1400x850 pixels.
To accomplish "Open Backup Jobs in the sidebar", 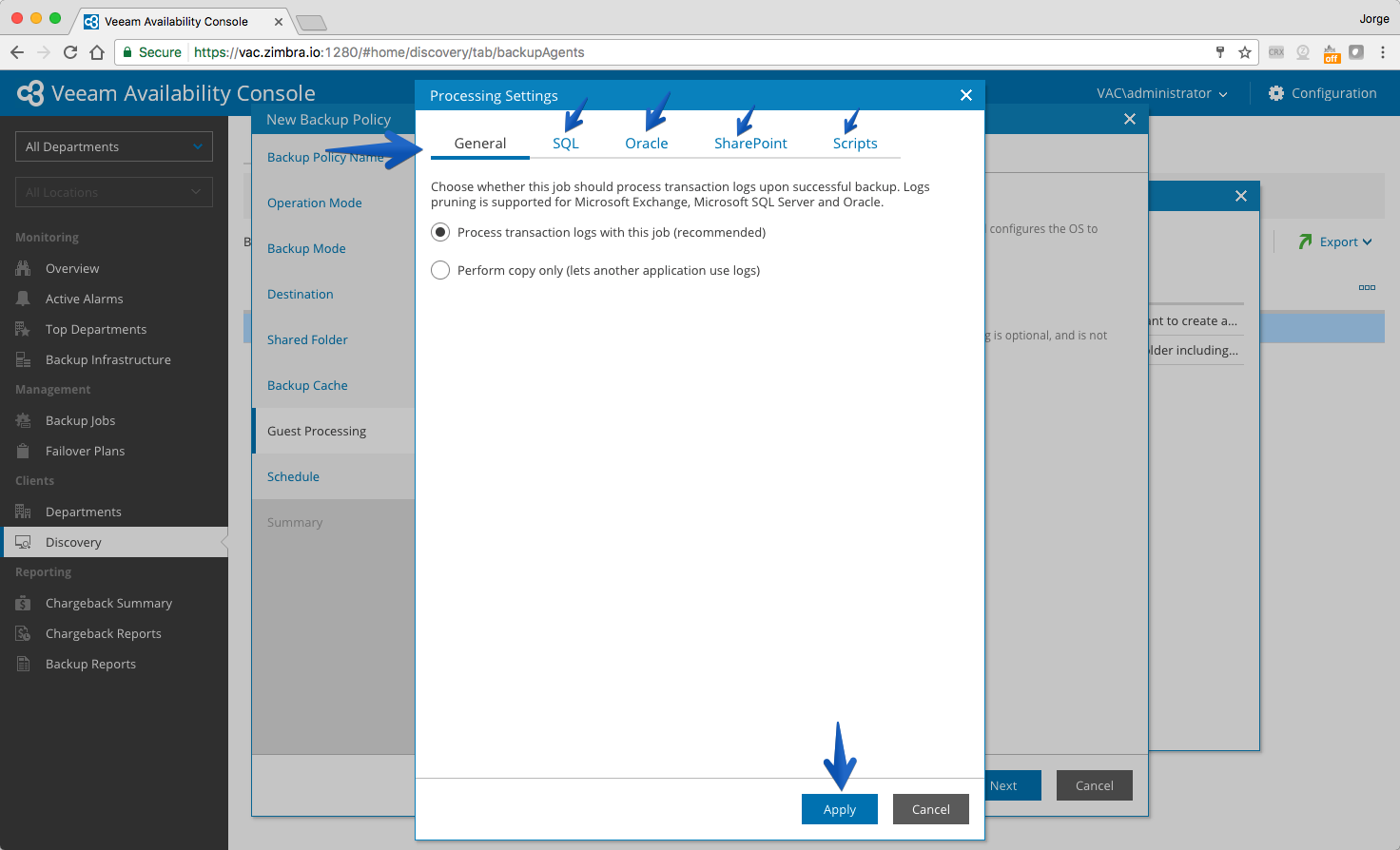I will (81, 420).
